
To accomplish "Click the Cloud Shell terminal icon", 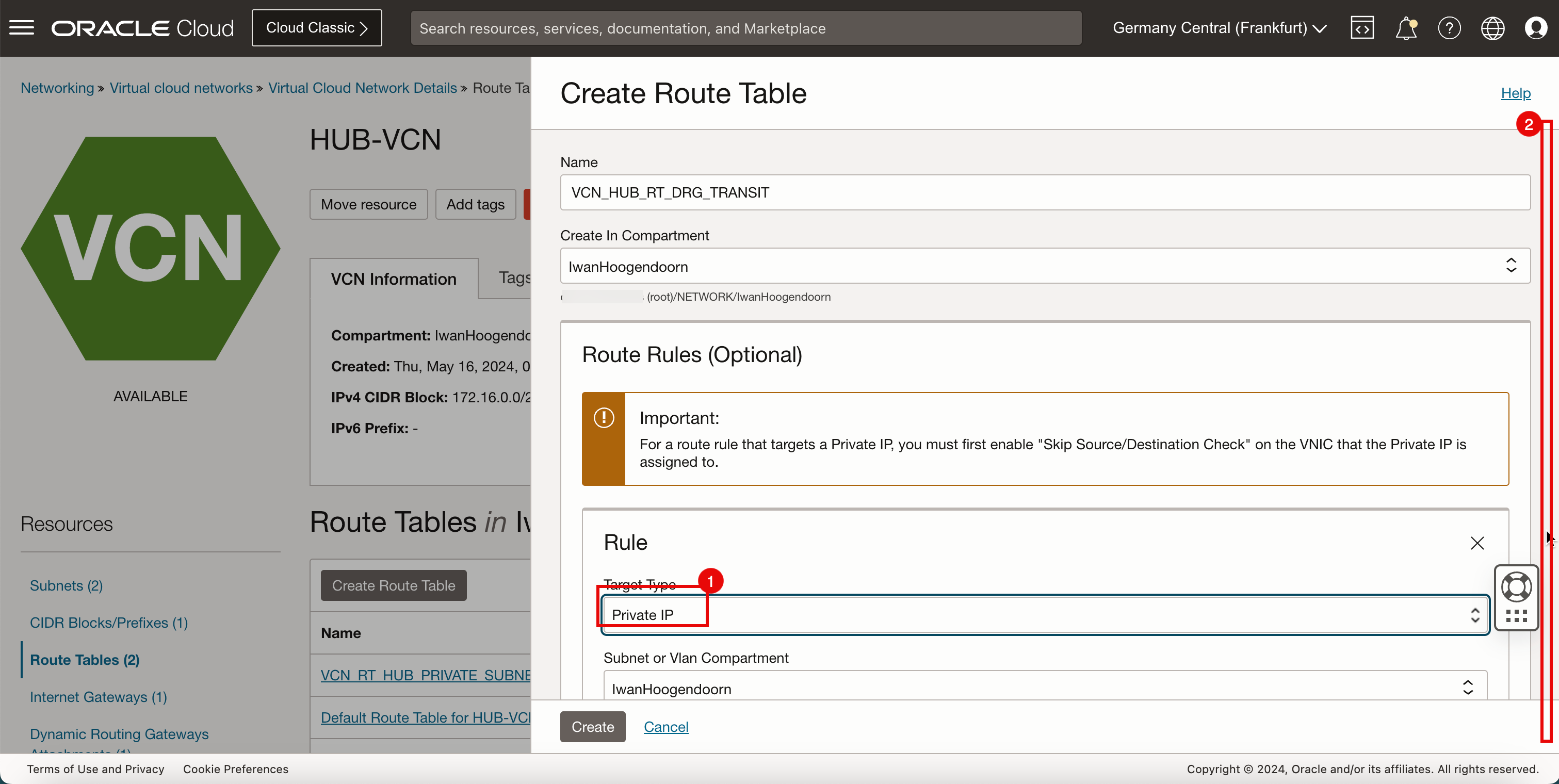I will click(1362, 27).
